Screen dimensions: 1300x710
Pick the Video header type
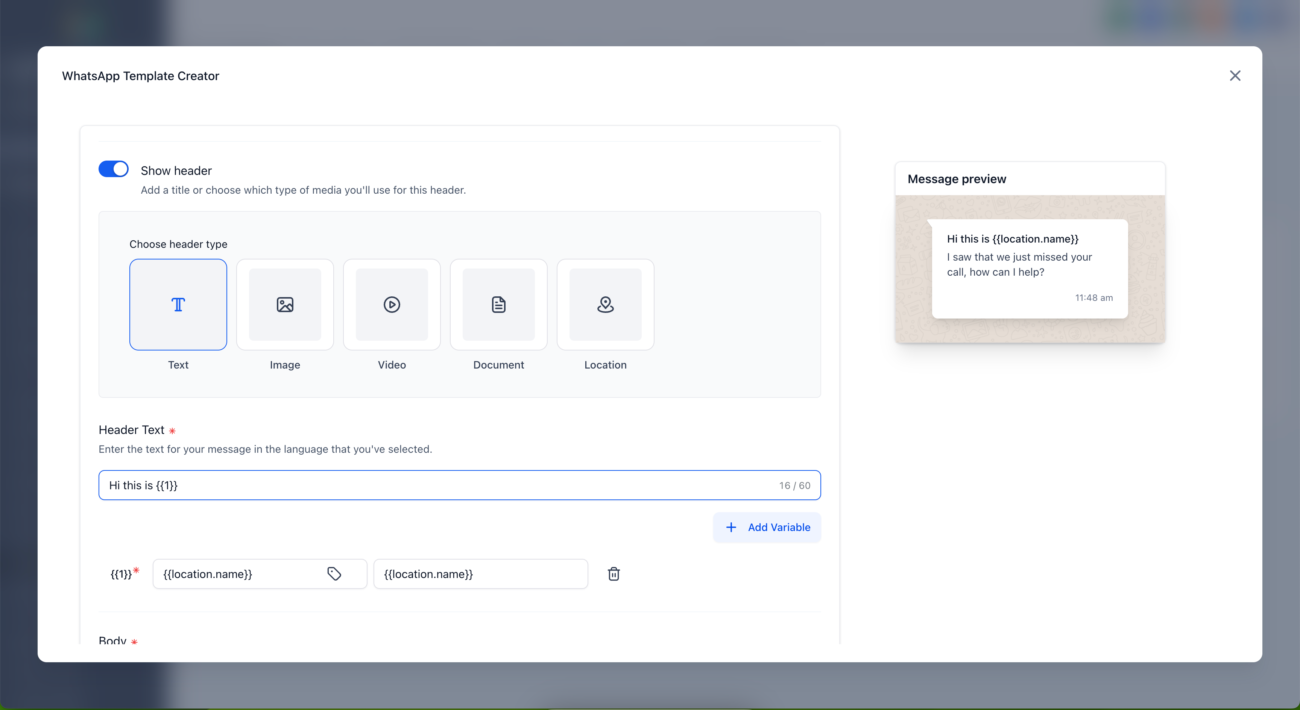[x=392, y=305]
